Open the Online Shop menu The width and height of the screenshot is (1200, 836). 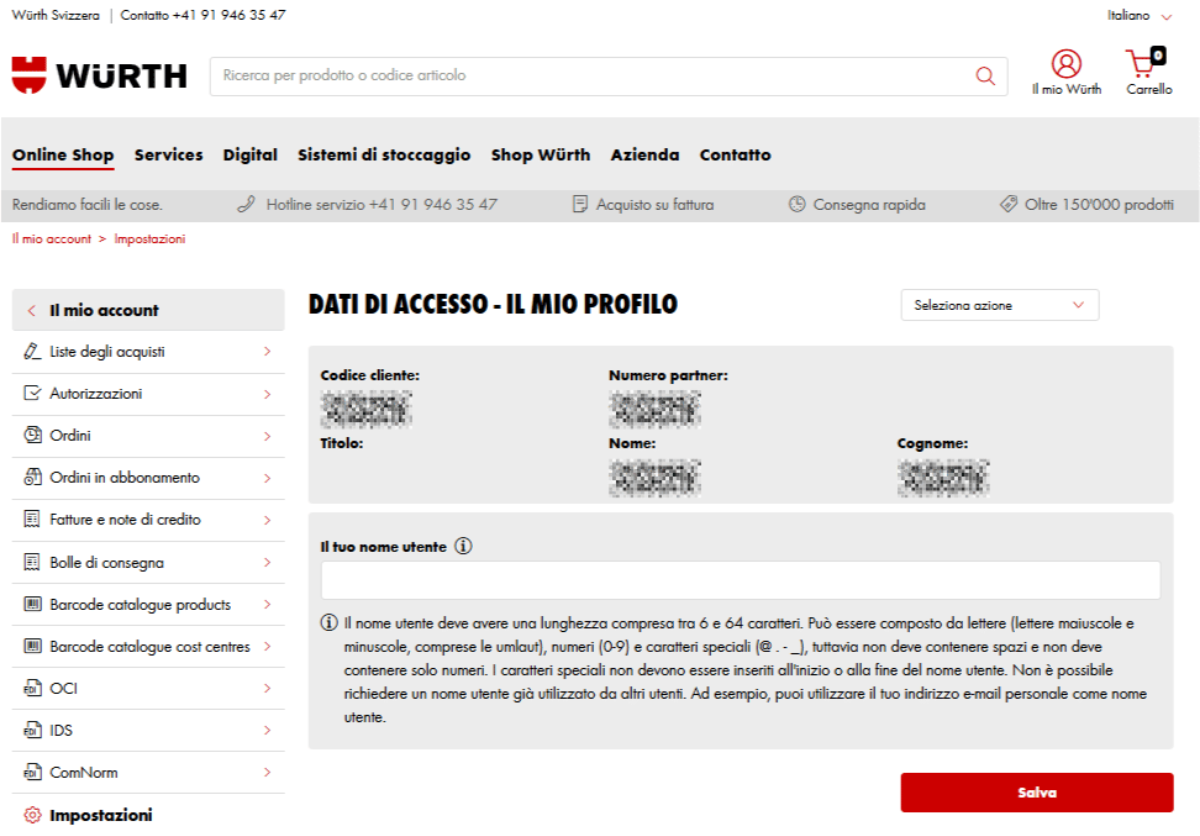point(63,155)
